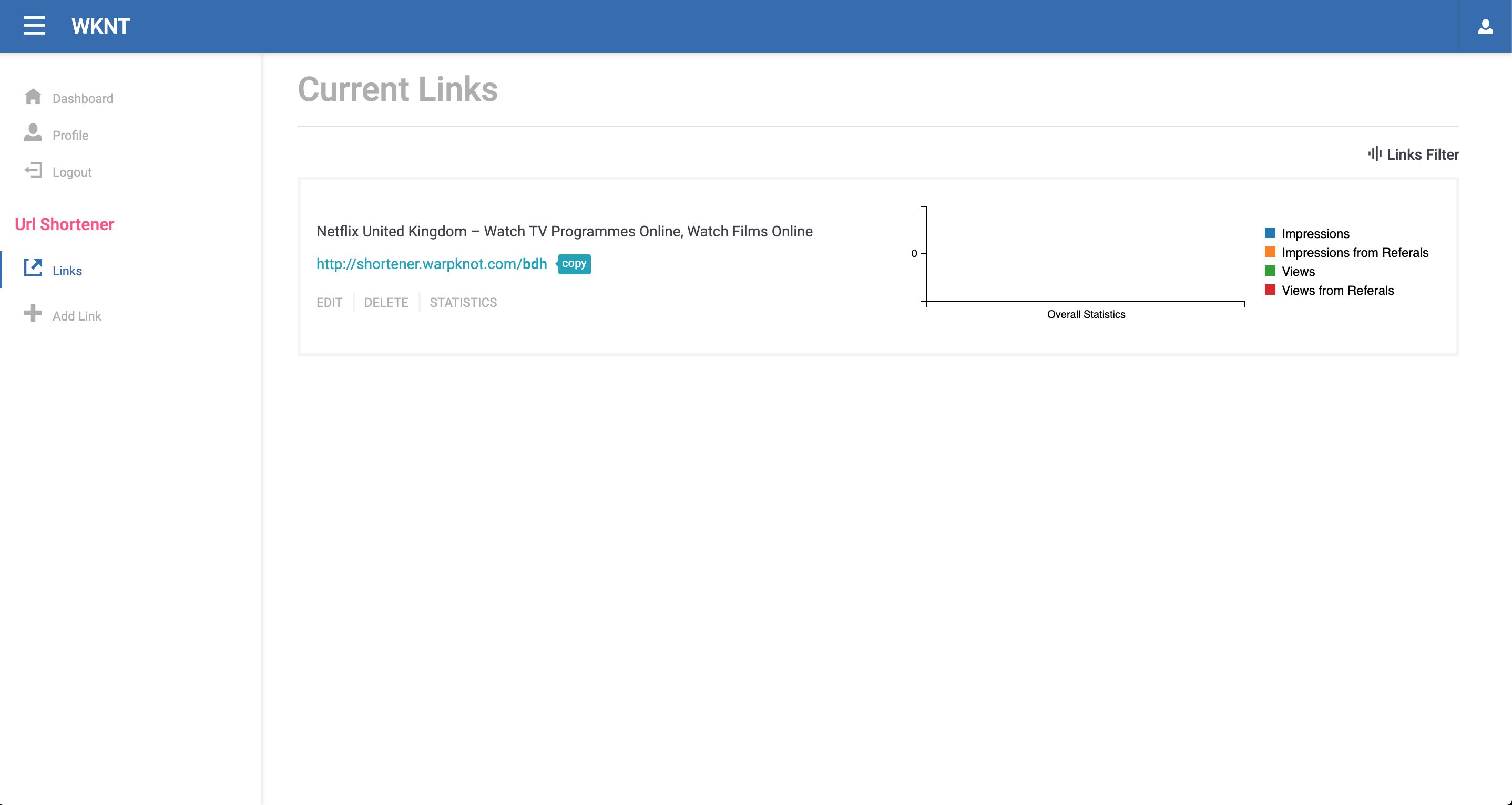Click the Profile person icon in sidebar
1512x805 pixels.
[x=33, y=132]
